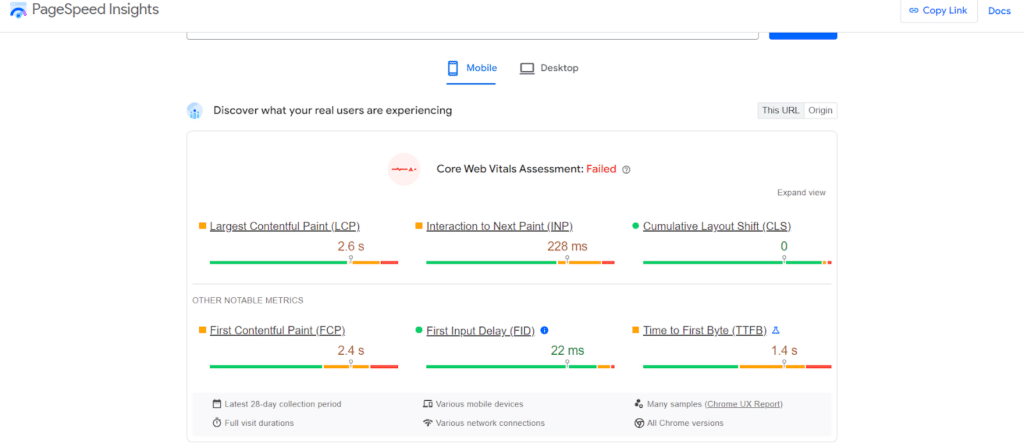Image resolution: width=1024 pixels, height=447 pixels.
Task: Click the PageSpeed Insights logo icon
Action: click(18, 10)
